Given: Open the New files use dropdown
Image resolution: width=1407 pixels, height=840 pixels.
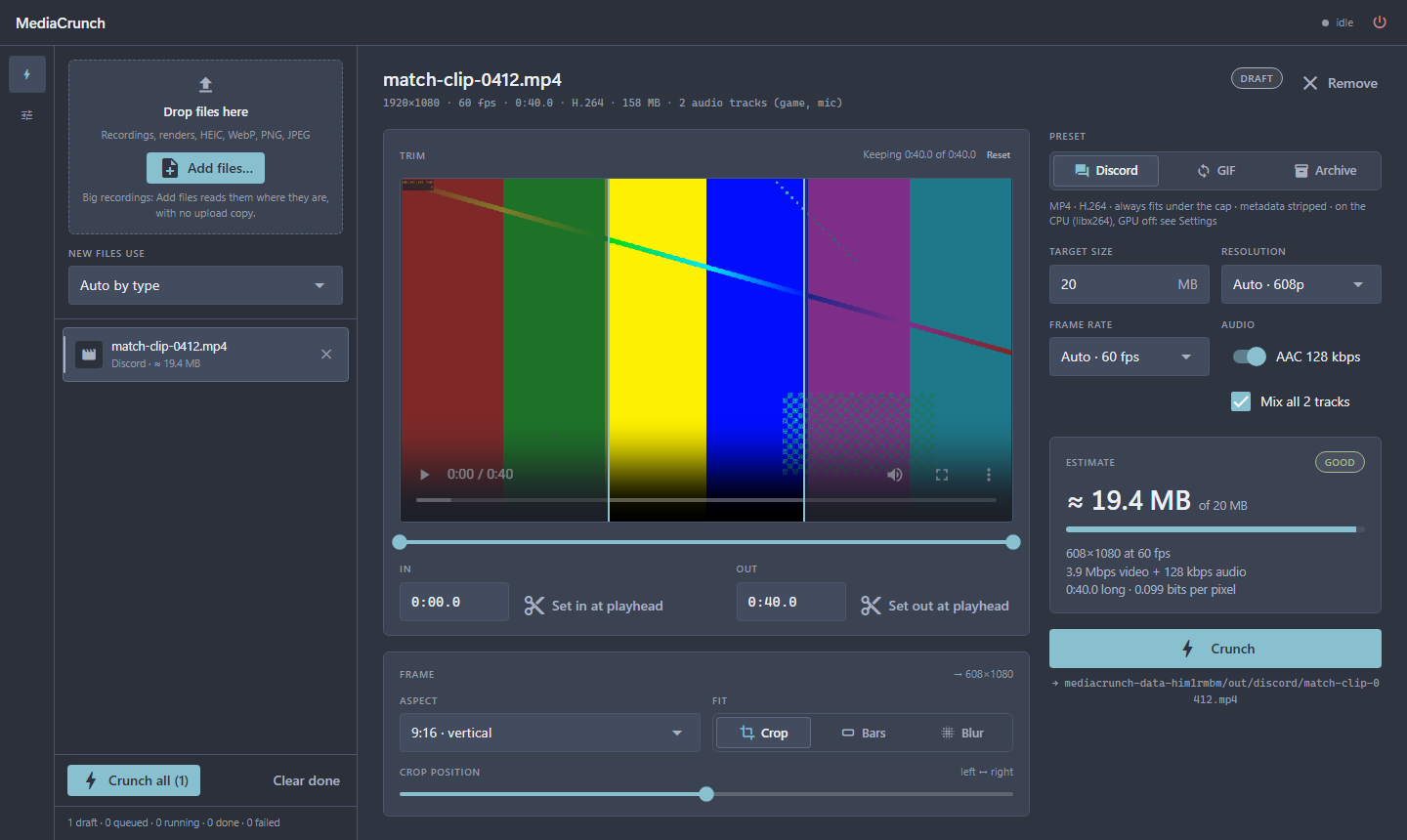Looking at the screenshot, I should pos(205,285).
